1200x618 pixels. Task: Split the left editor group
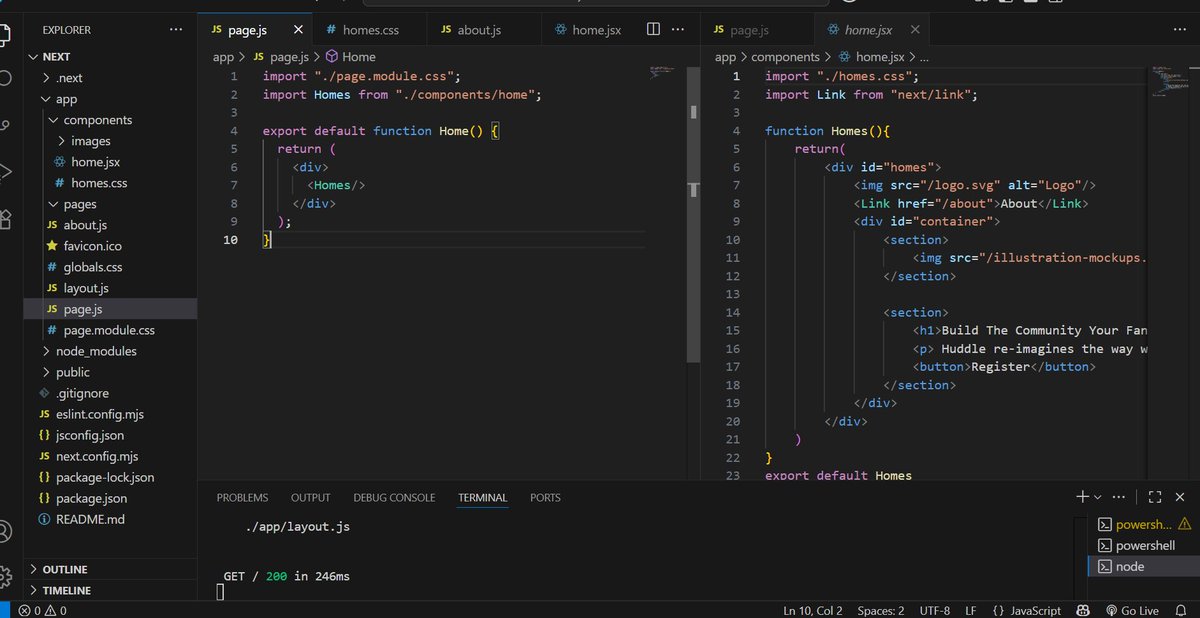pyautogui.click(x=653, y=30)
